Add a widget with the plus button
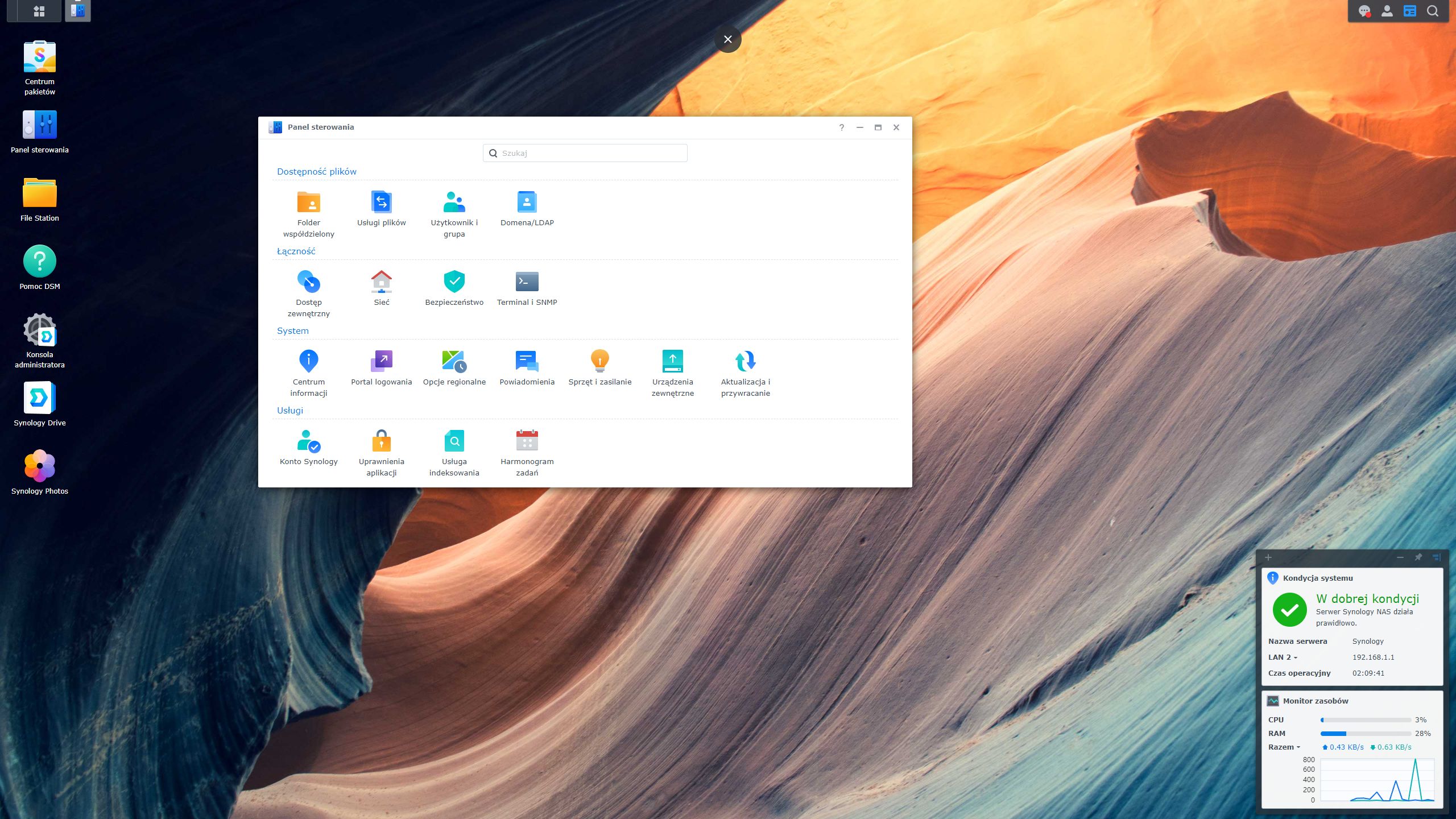1456x819 pixels. pos(1268,557)
